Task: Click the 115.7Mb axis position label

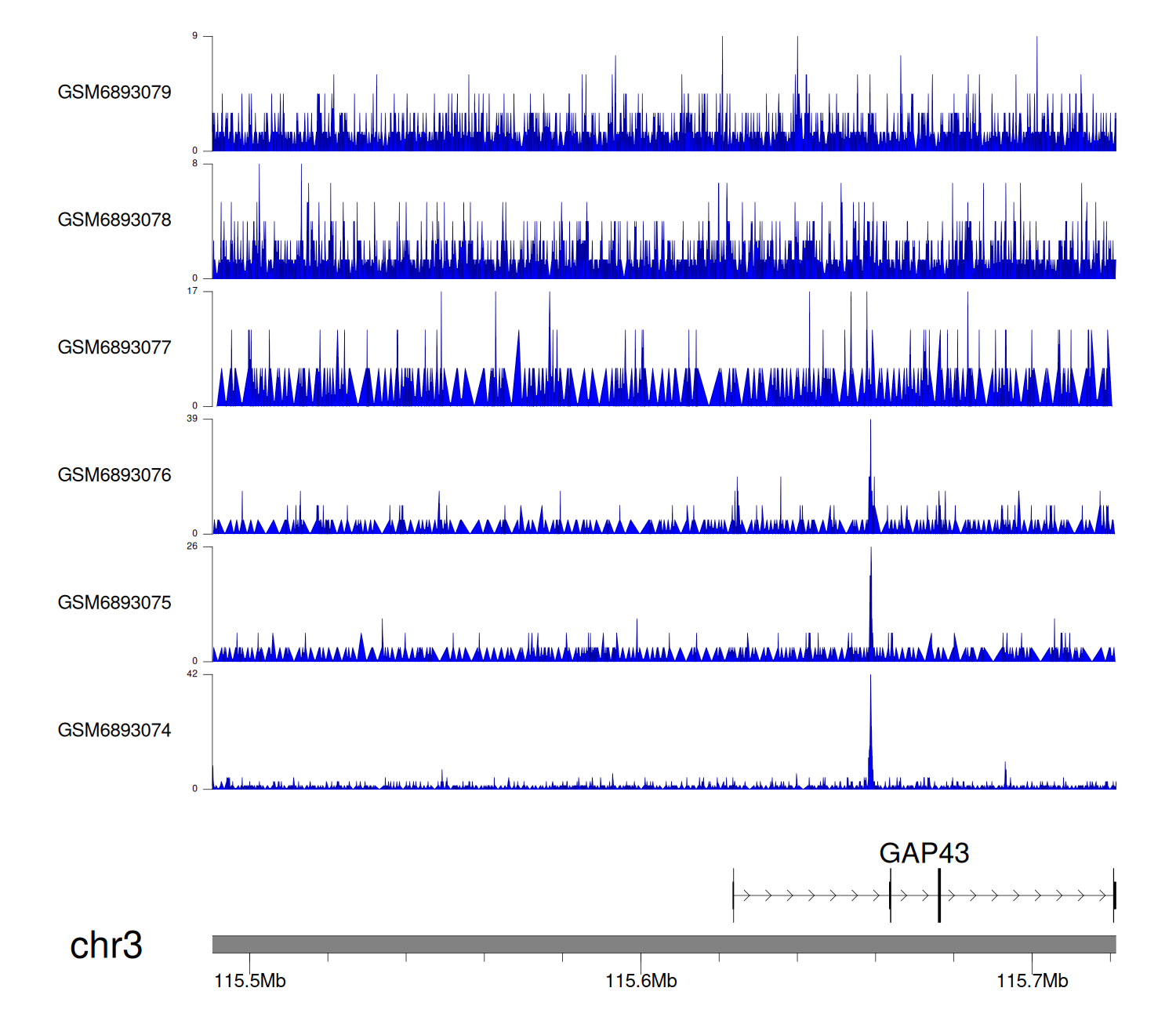Action: pyautogui.click(x=1032, y=981)
